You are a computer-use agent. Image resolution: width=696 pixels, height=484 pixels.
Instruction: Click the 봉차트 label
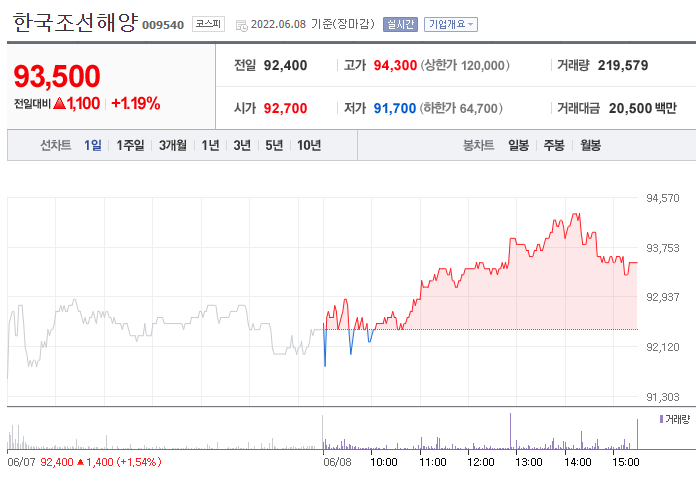tap(478, 145)
